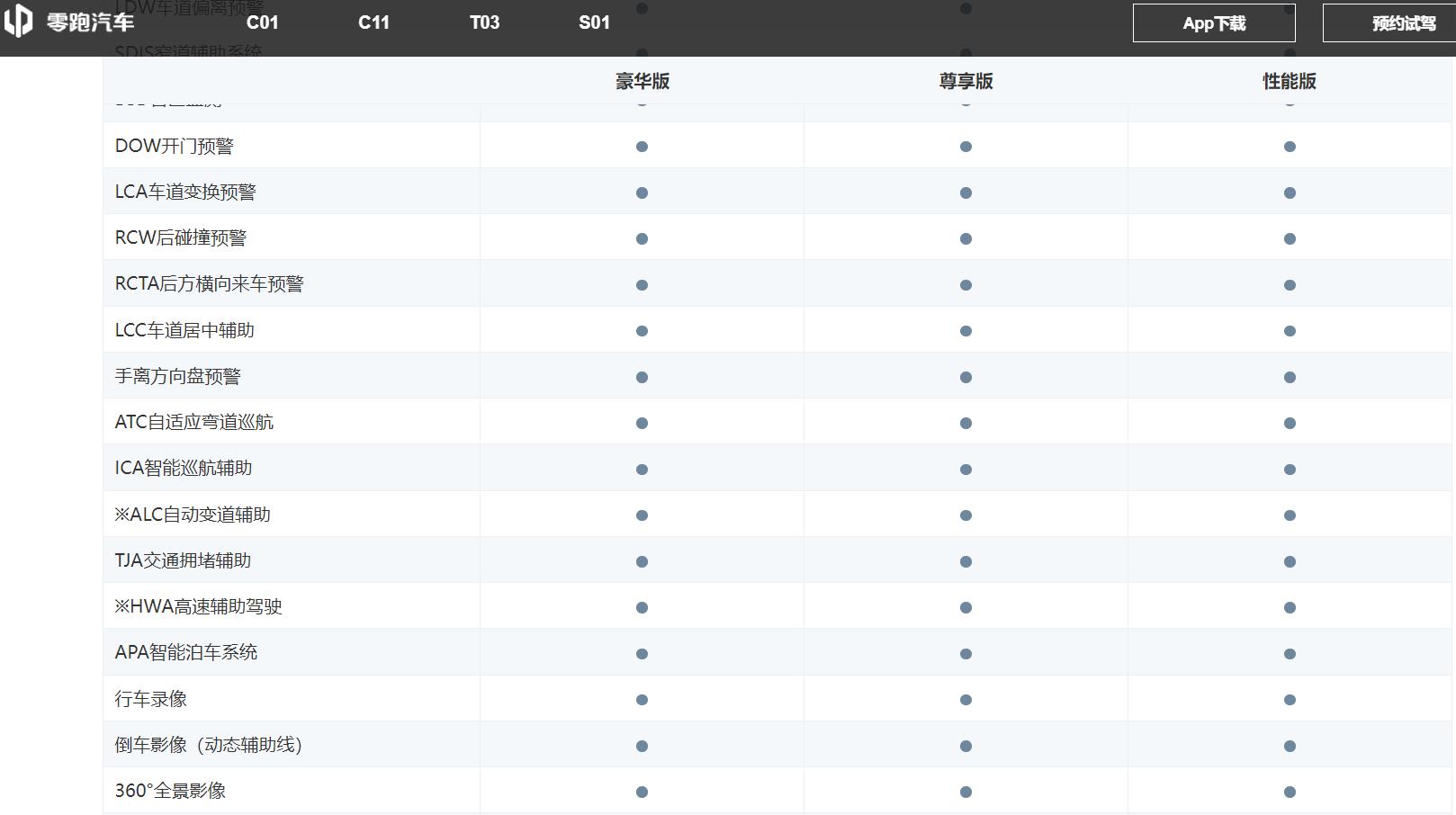Screen dimensions: 1456x815
Task: Click the 尊享版 dot for ※HWA高速辅助驾驶
Action: 966,607
